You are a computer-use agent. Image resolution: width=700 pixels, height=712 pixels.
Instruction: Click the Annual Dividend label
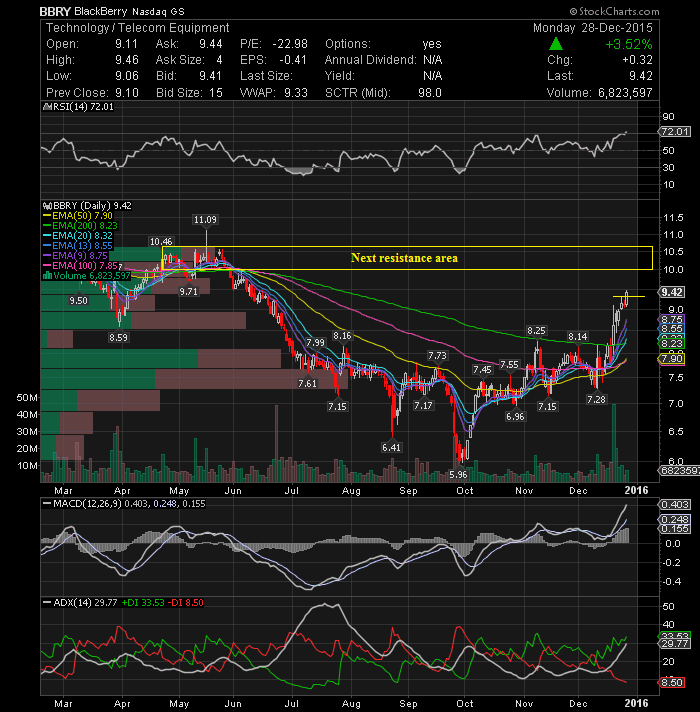370,60
